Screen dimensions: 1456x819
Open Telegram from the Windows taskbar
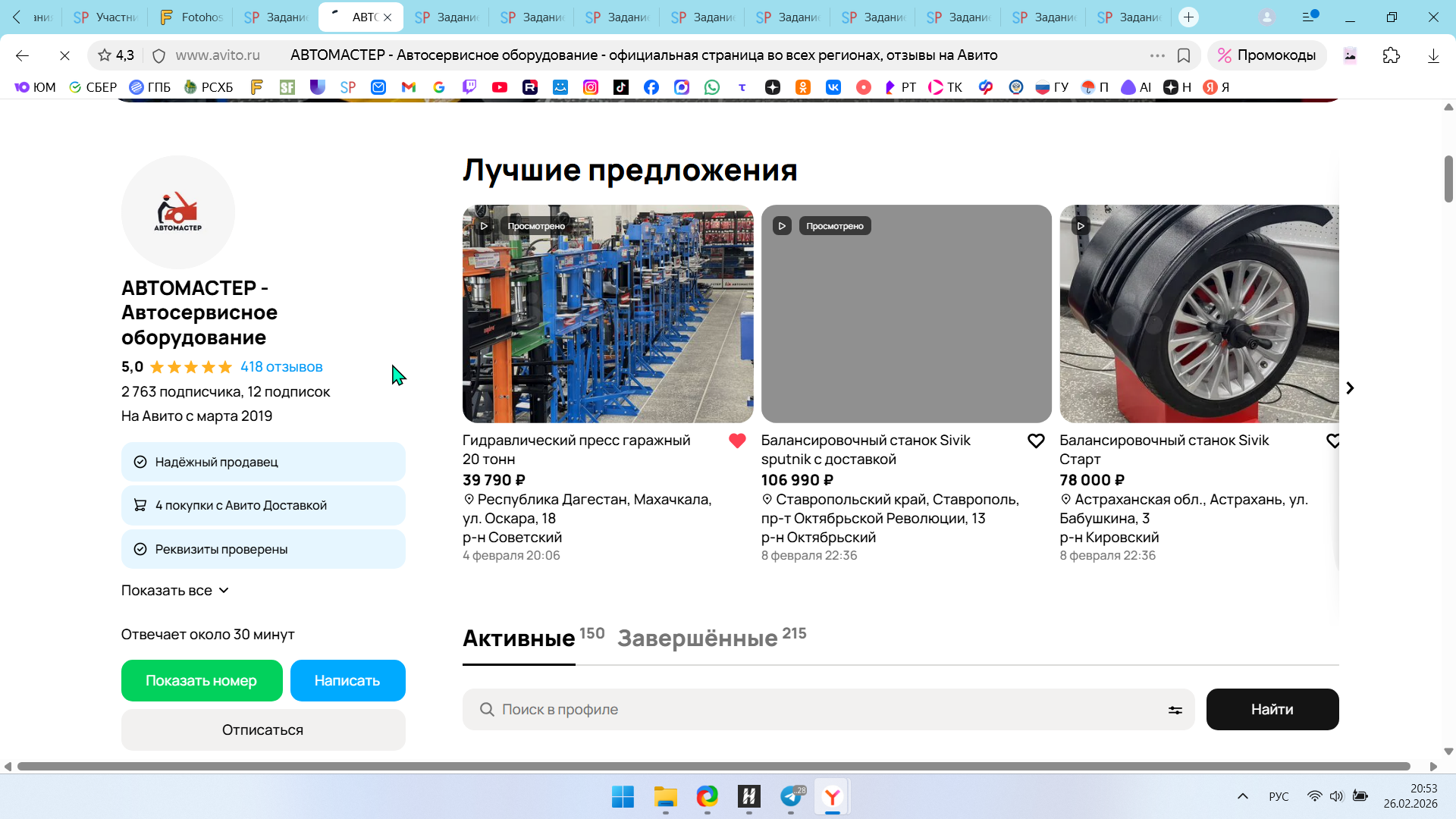[x=791, y=797]
